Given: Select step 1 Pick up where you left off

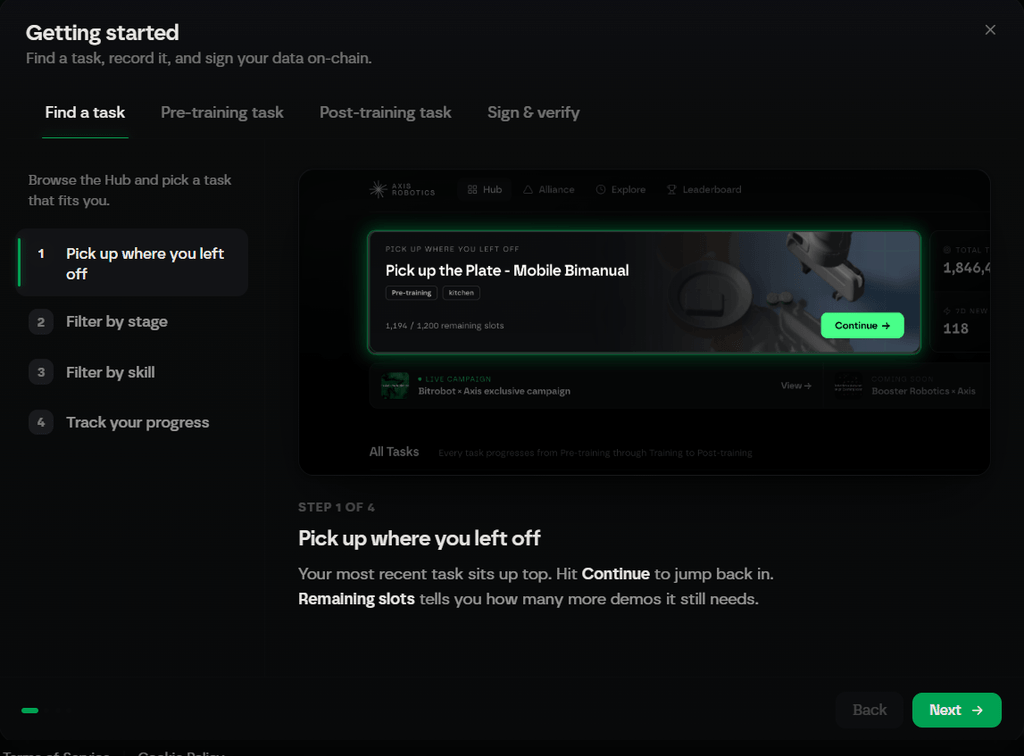Looking at the screenshot, I should [x=132, y=263].
